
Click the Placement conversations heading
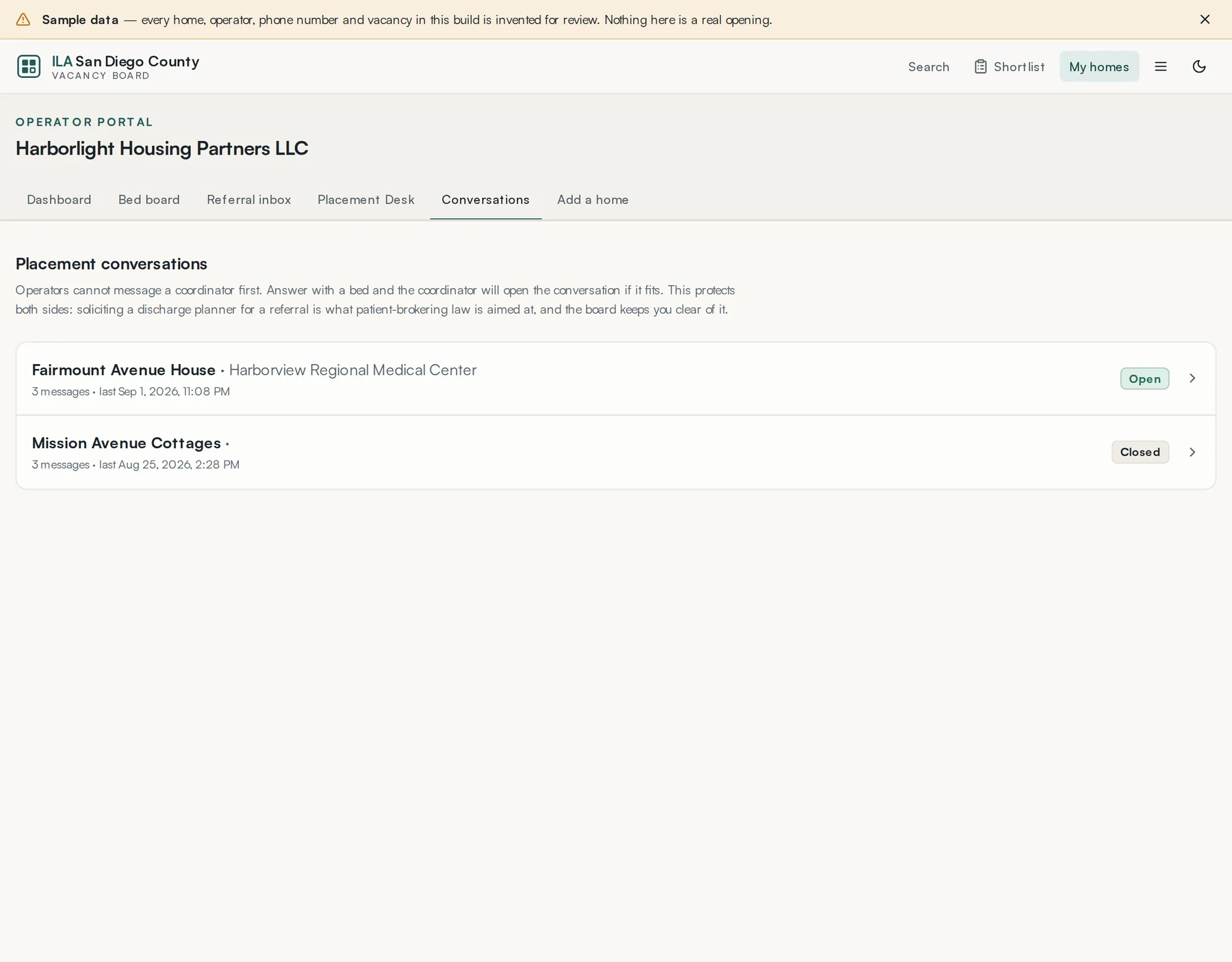coord(112,264)
